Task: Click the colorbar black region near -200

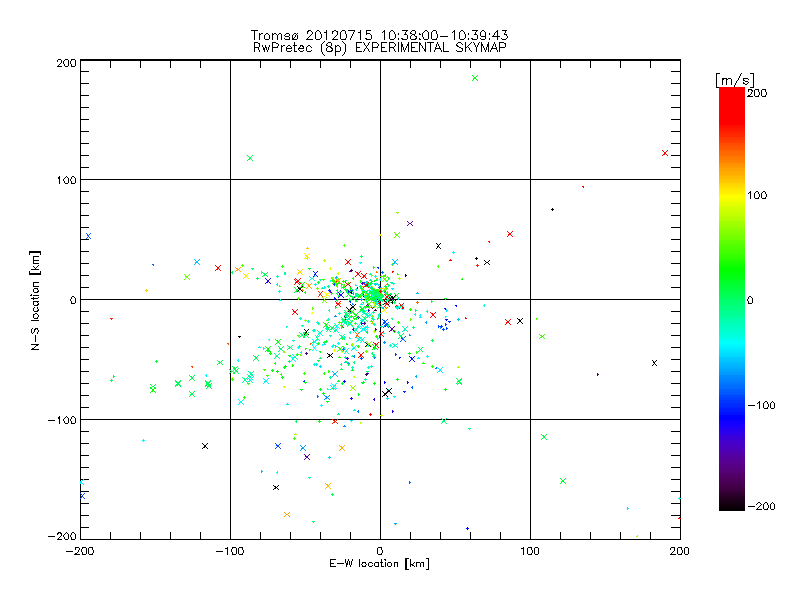Action: (732, 503)
